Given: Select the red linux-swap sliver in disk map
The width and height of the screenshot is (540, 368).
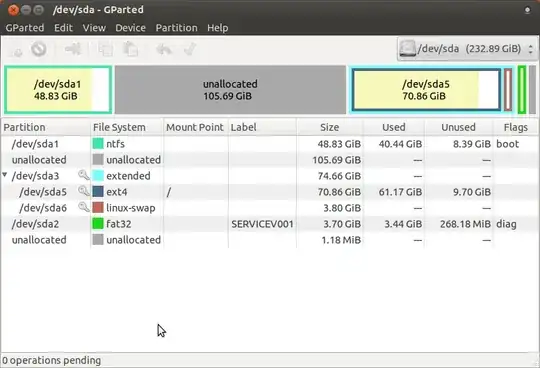Looking at the screenshot, I should (508, 90).
